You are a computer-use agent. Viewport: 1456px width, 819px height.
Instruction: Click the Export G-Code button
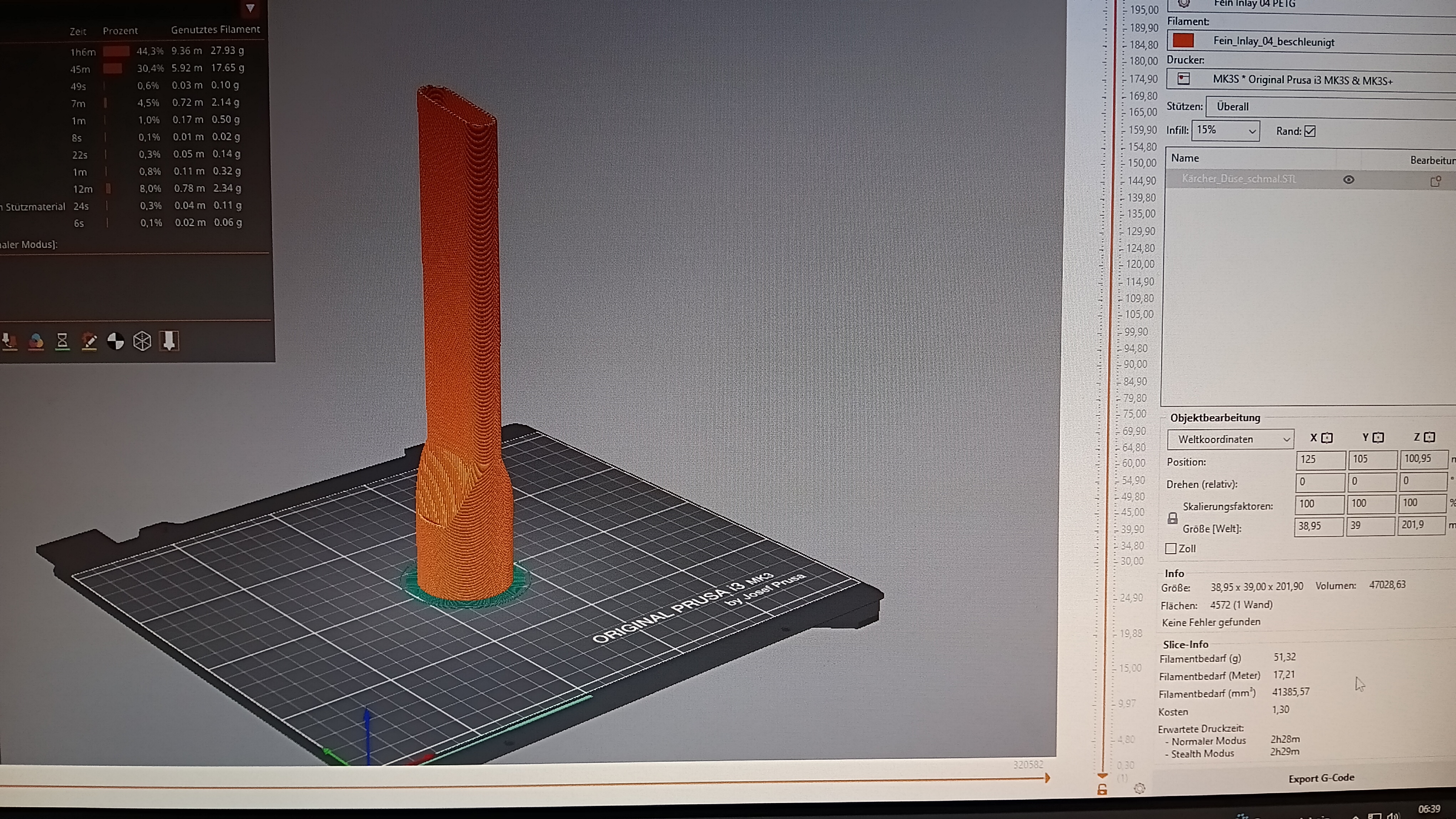point(1321,778)
